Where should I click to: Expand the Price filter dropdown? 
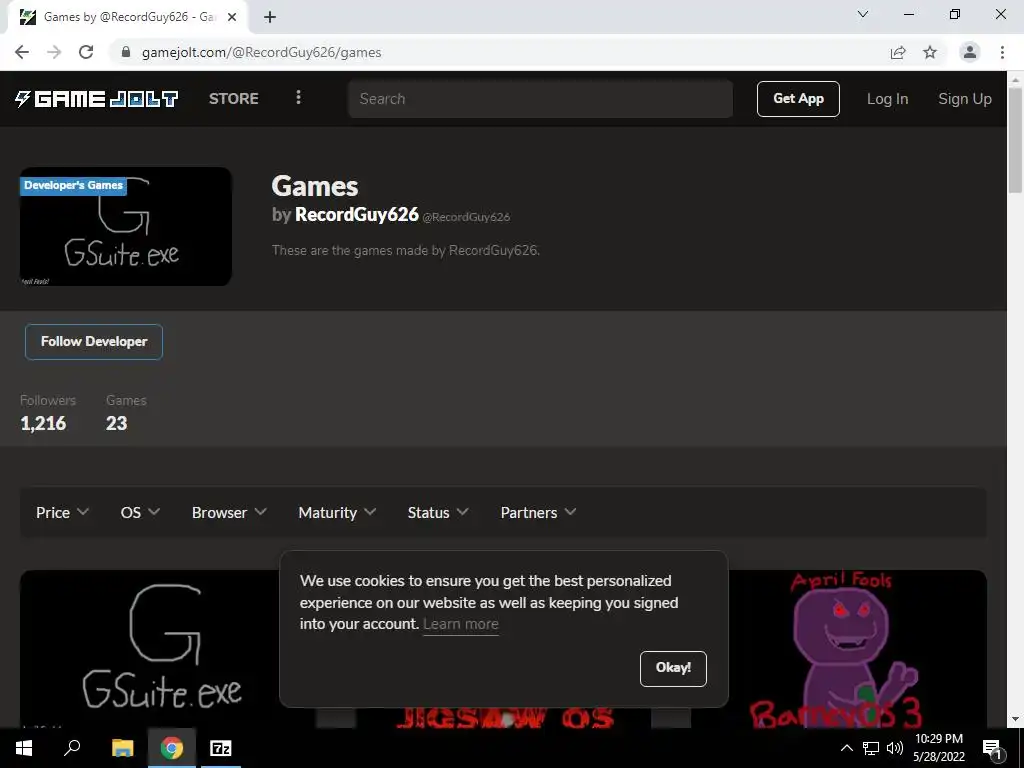(x=62, y=513)
